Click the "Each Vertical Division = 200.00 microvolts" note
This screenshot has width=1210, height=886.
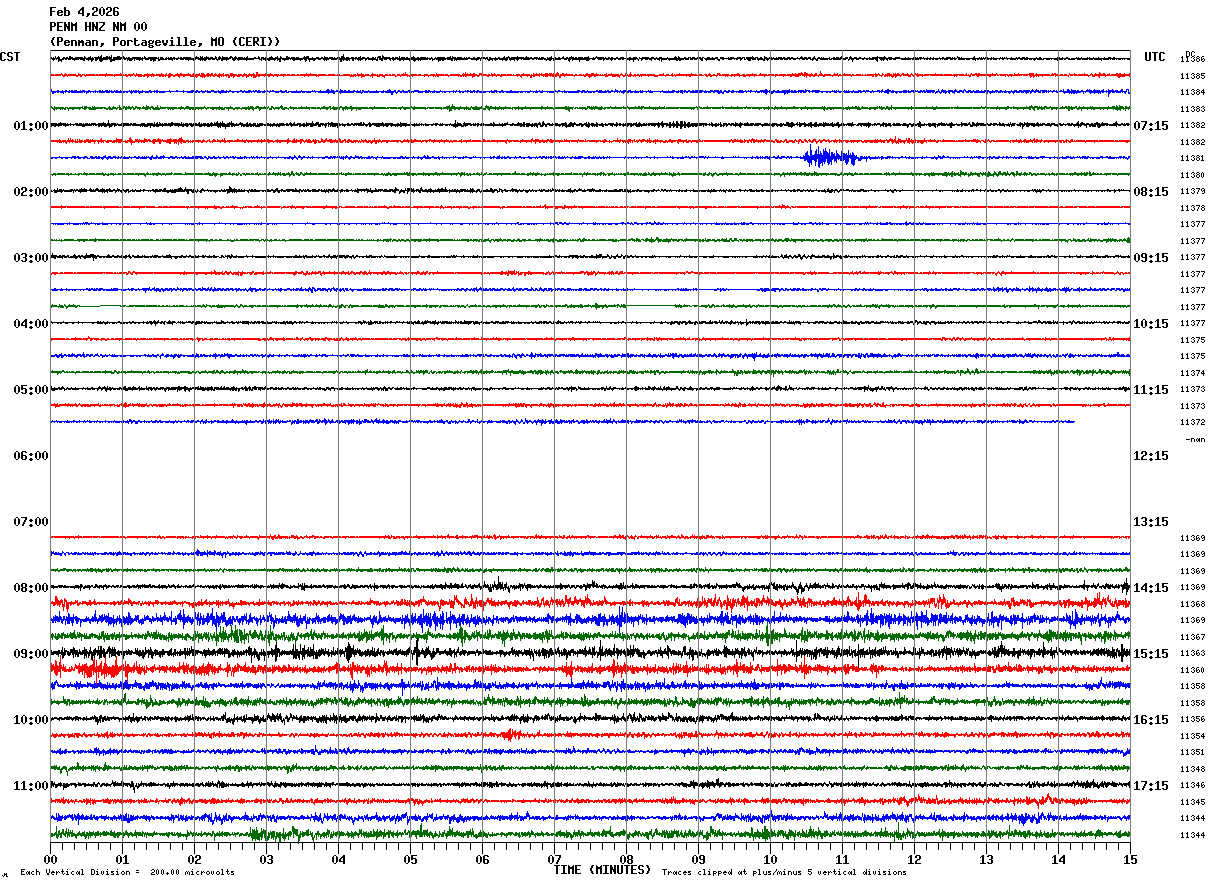coord(127,872)
